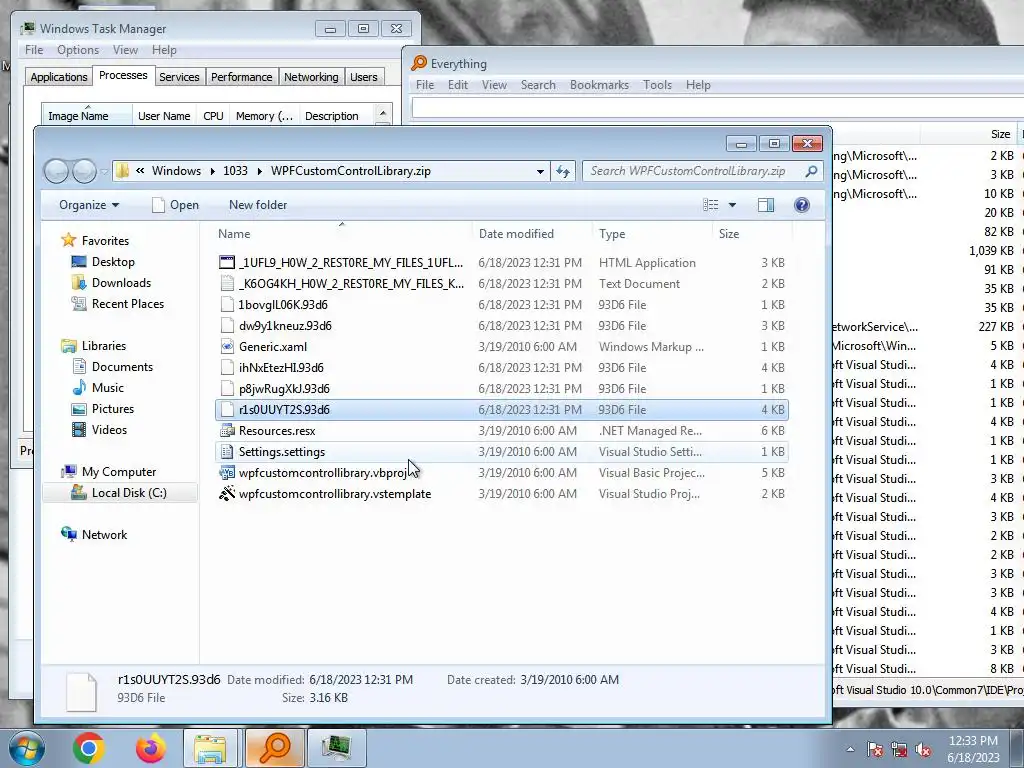Switch to the Services tab in Task Manager

tap(179, 77)
